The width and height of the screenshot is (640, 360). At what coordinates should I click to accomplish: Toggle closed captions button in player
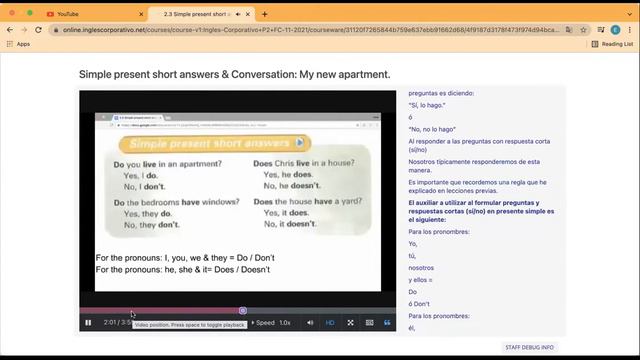coord(369,322)
